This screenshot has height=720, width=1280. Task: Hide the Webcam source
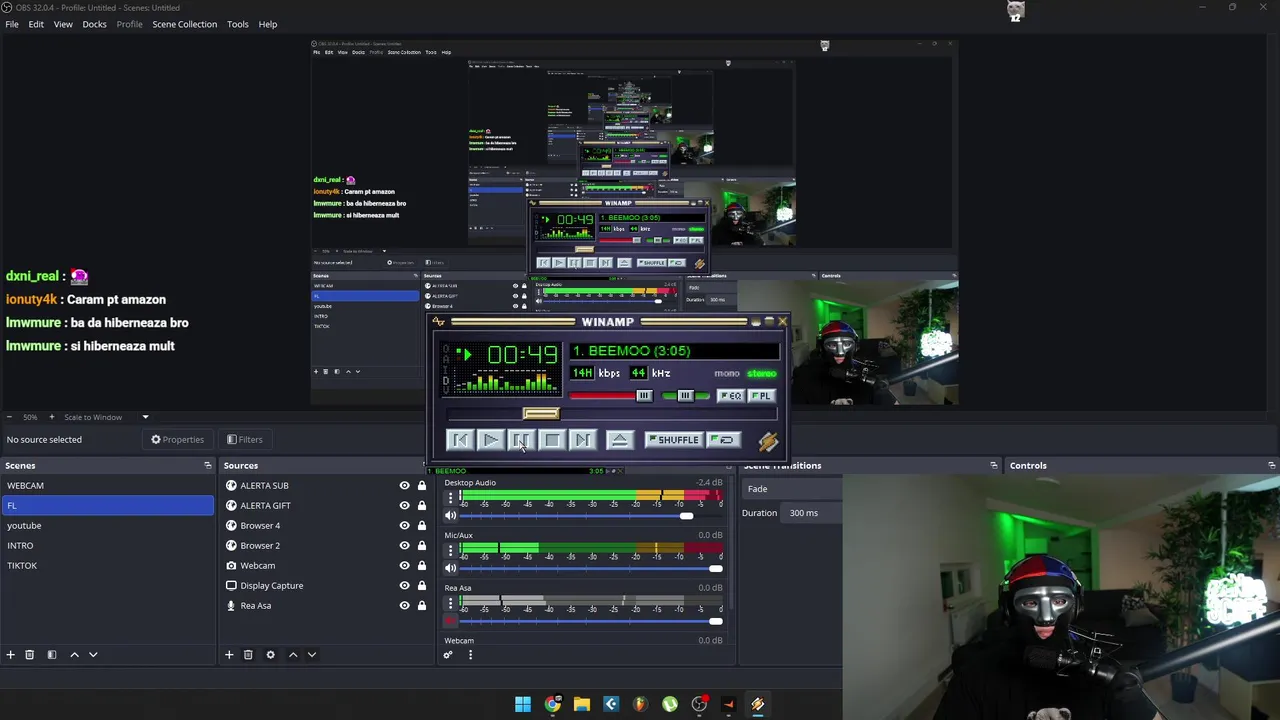click(x=404, y=565)
